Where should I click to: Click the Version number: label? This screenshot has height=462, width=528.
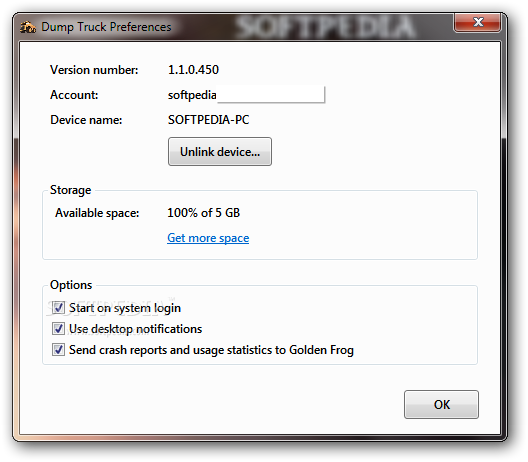pyautogui.click(x=94, y=70)
